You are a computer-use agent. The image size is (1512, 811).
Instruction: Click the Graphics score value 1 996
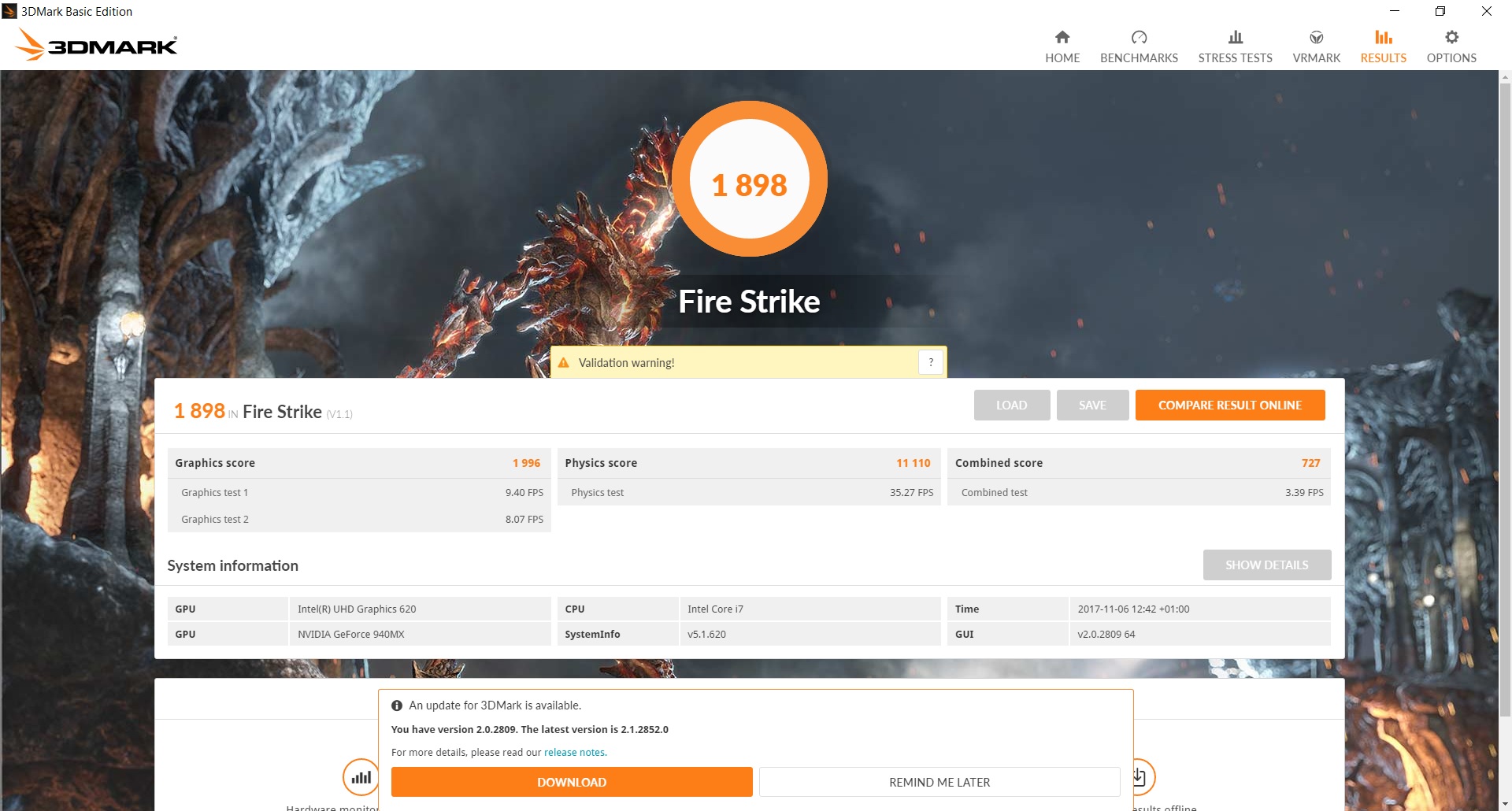[x=526, y=463]
